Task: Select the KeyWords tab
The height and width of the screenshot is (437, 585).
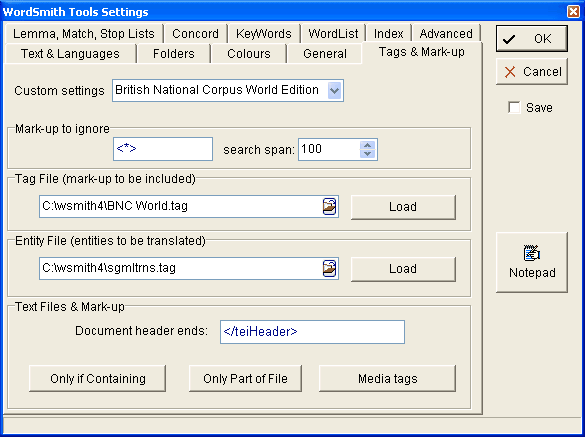Action: (263, 34)
